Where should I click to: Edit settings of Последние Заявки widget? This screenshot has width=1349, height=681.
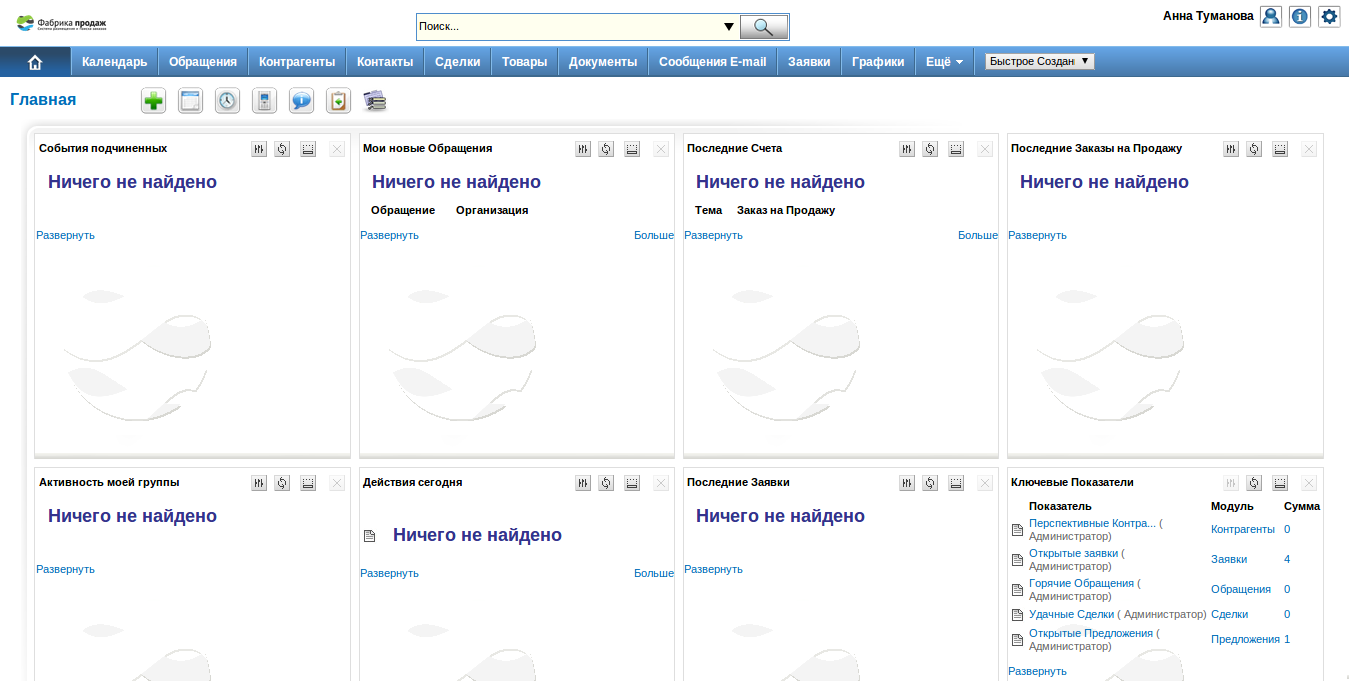(x=907, y=483)
